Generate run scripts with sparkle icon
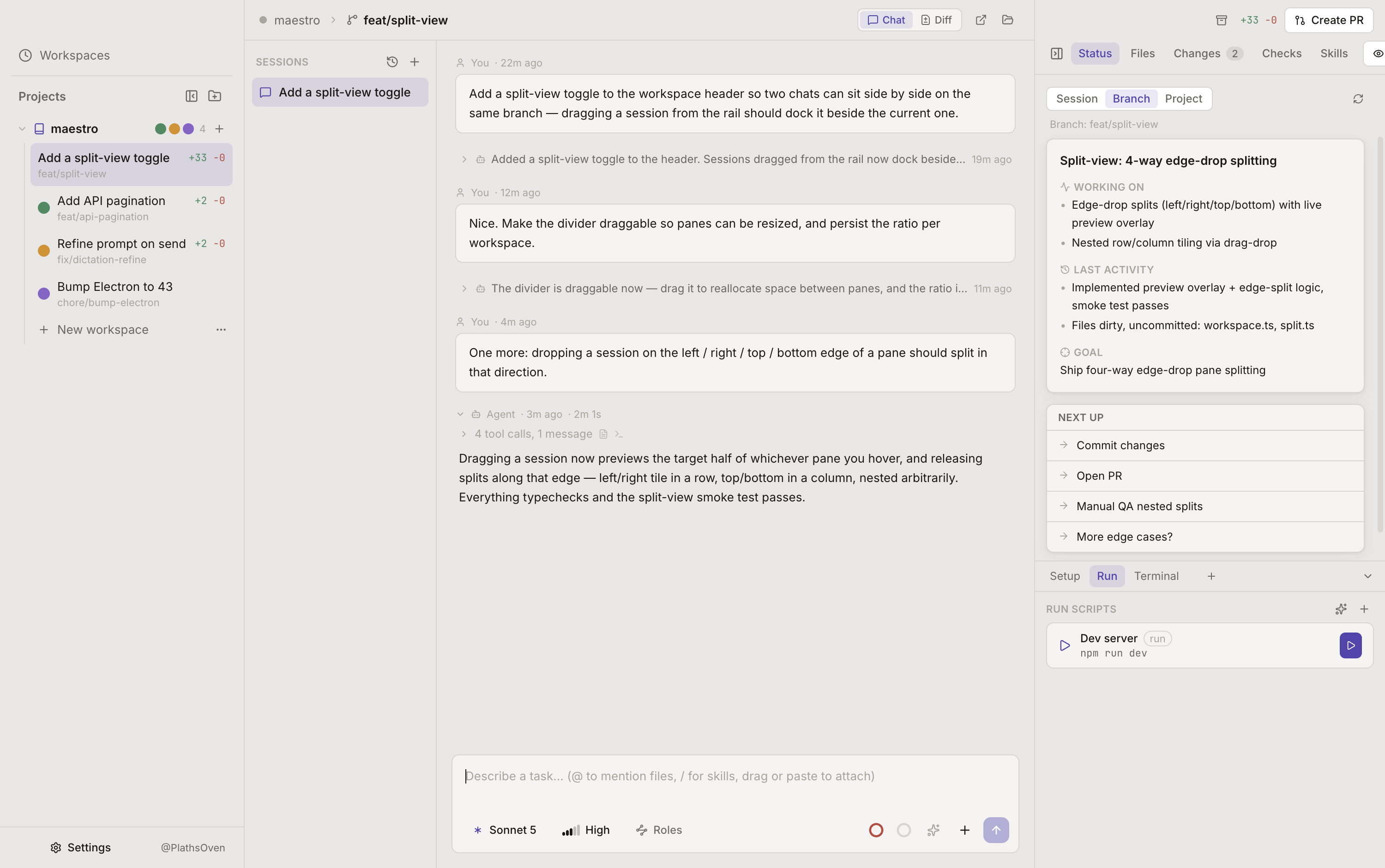1385x868 pixels. (x=1341, y=609)
